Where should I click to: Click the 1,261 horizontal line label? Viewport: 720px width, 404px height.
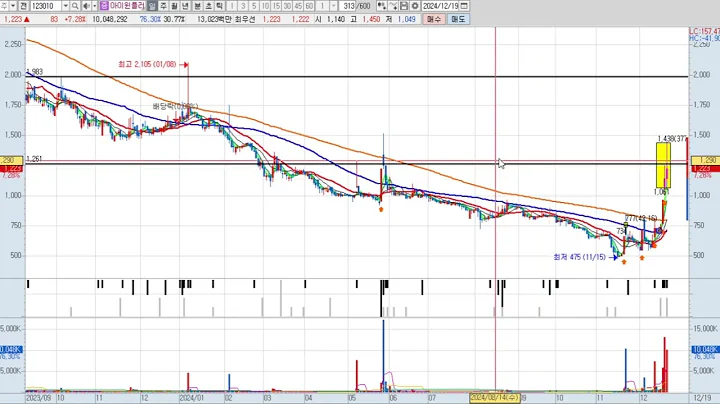(34, 159)
